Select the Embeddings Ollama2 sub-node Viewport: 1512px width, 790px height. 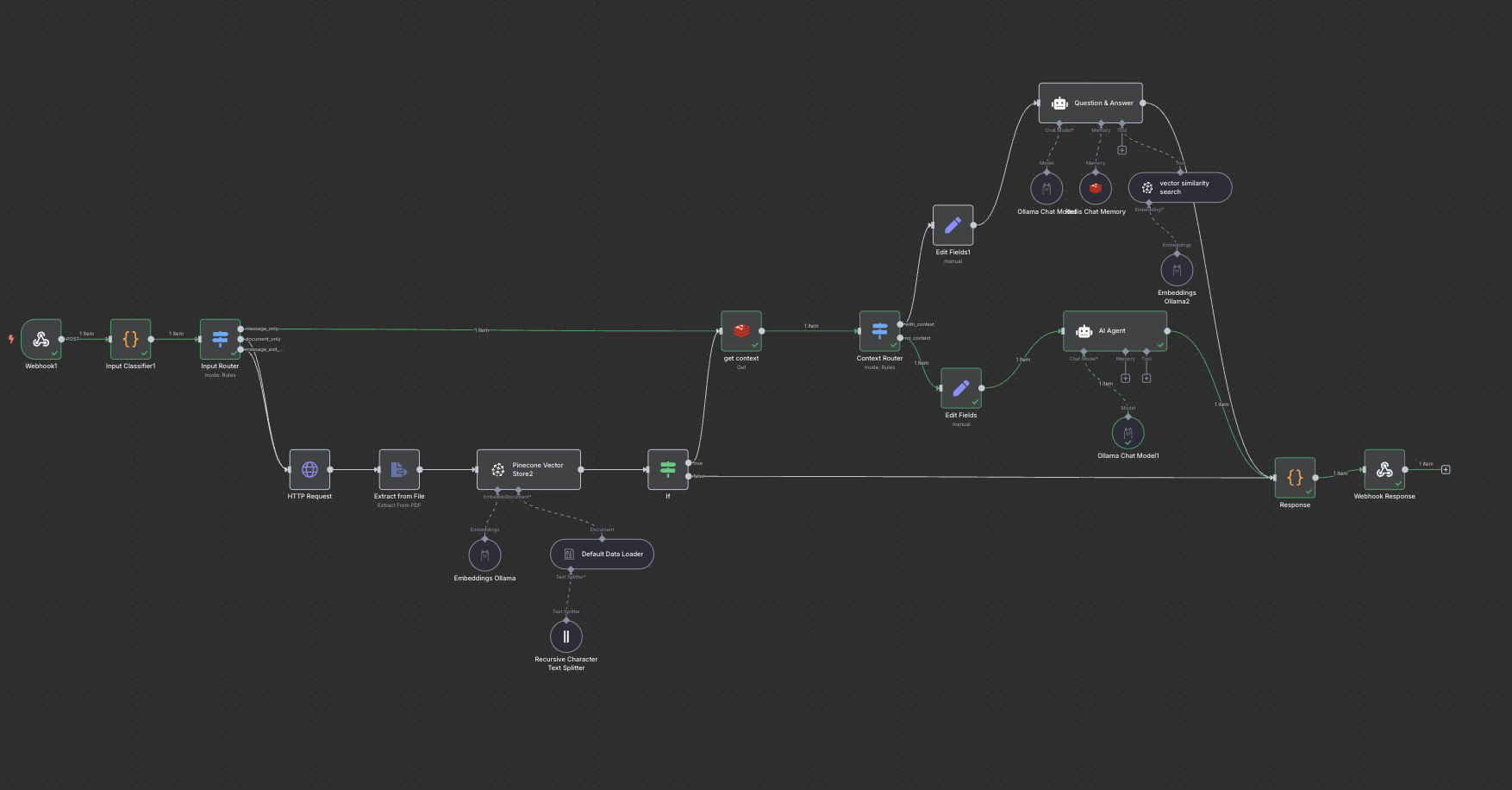[x=1177, y=270]
